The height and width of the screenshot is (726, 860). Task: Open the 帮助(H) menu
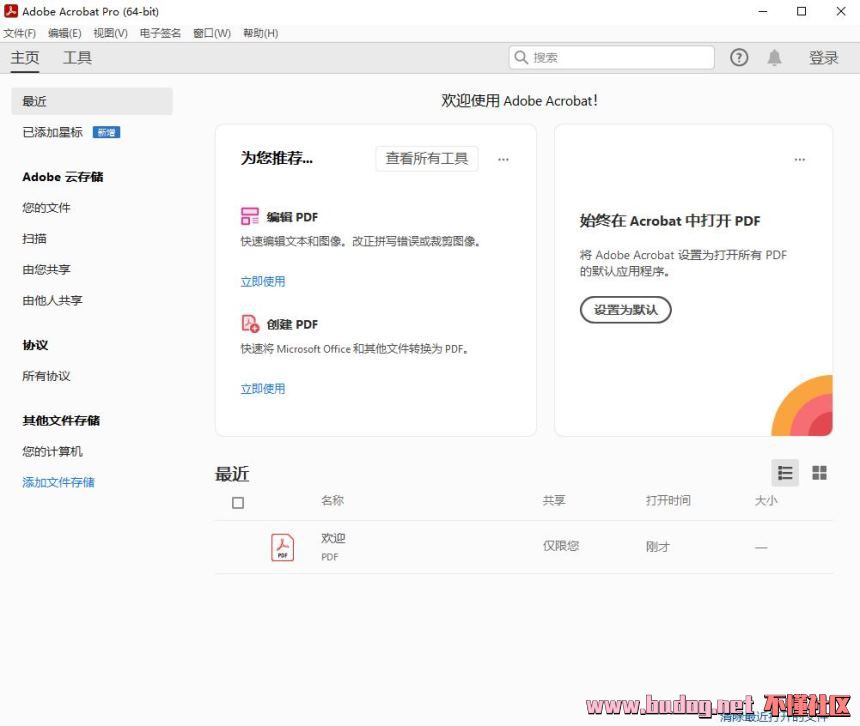click(261, 33)
